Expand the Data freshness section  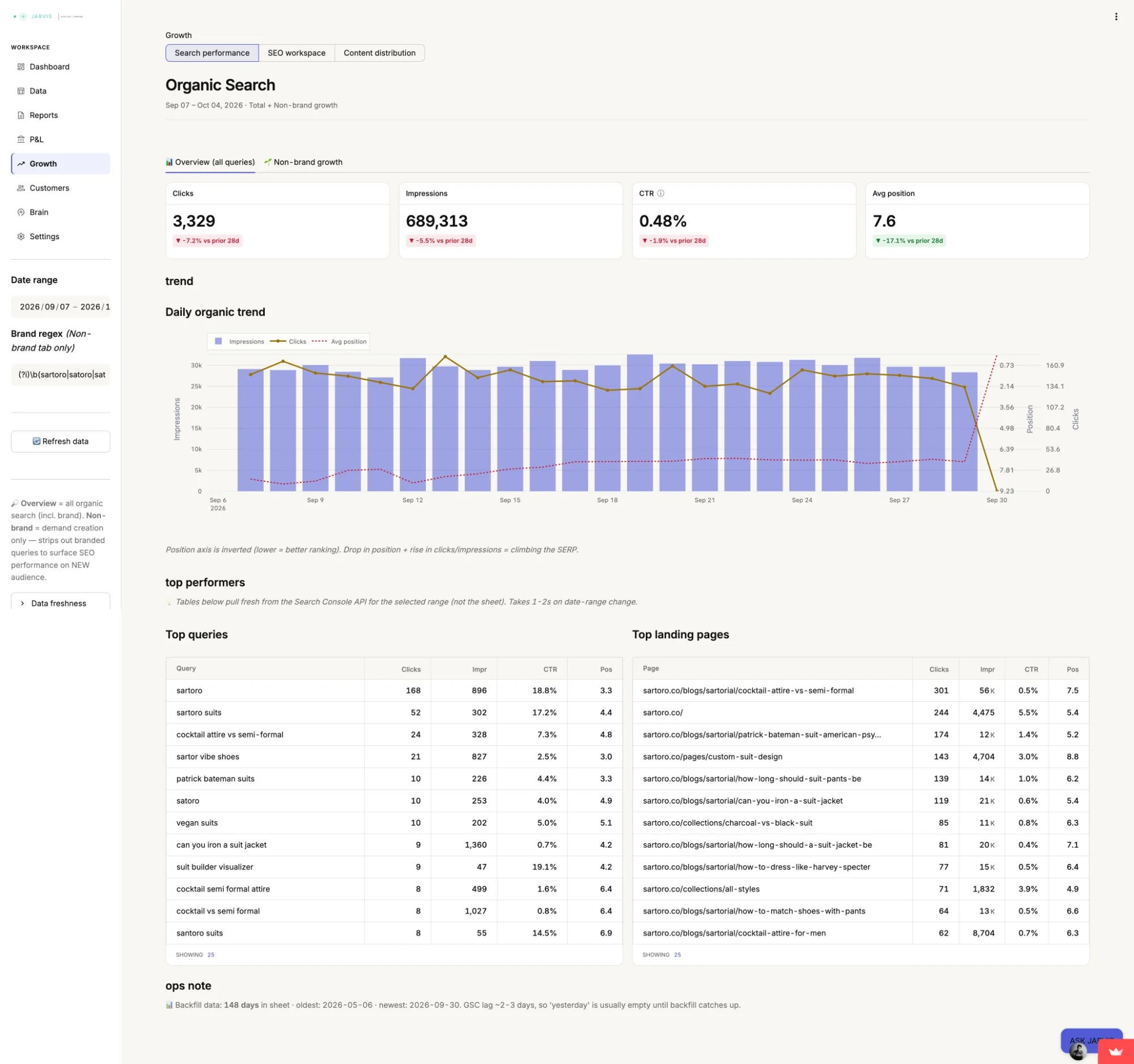tap(61, 603)
